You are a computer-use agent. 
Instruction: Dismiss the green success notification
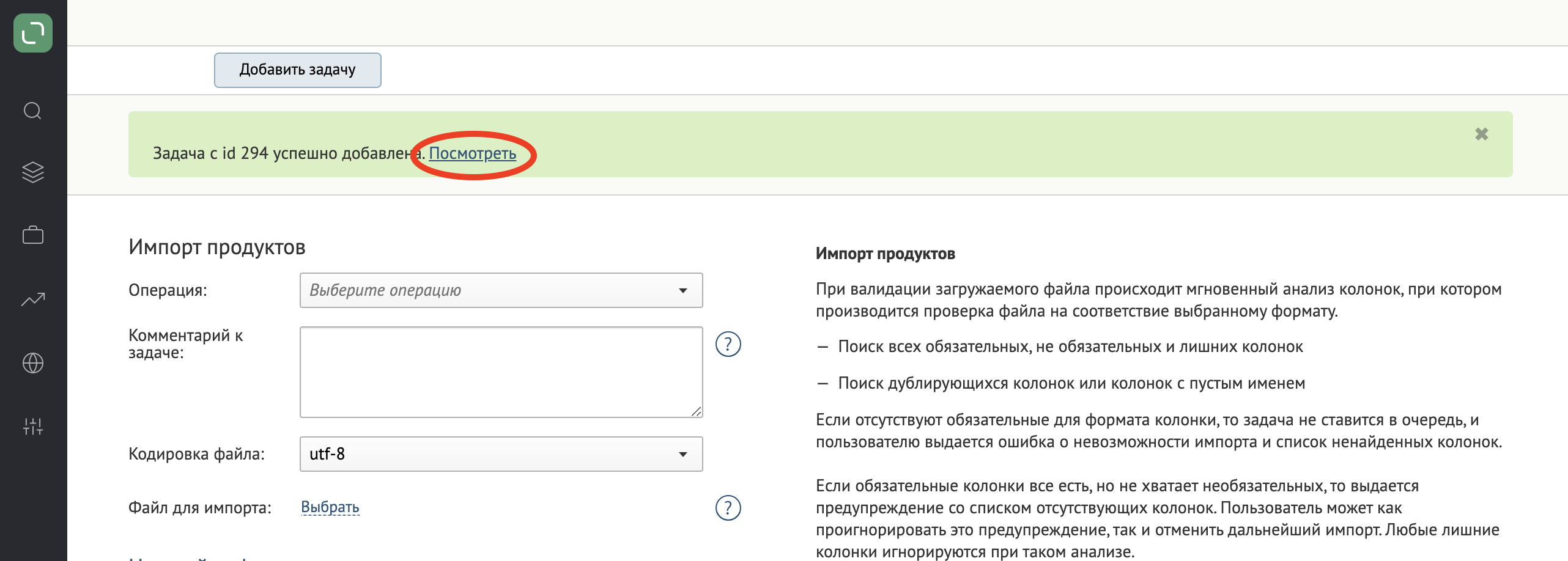pos(1481,134)
